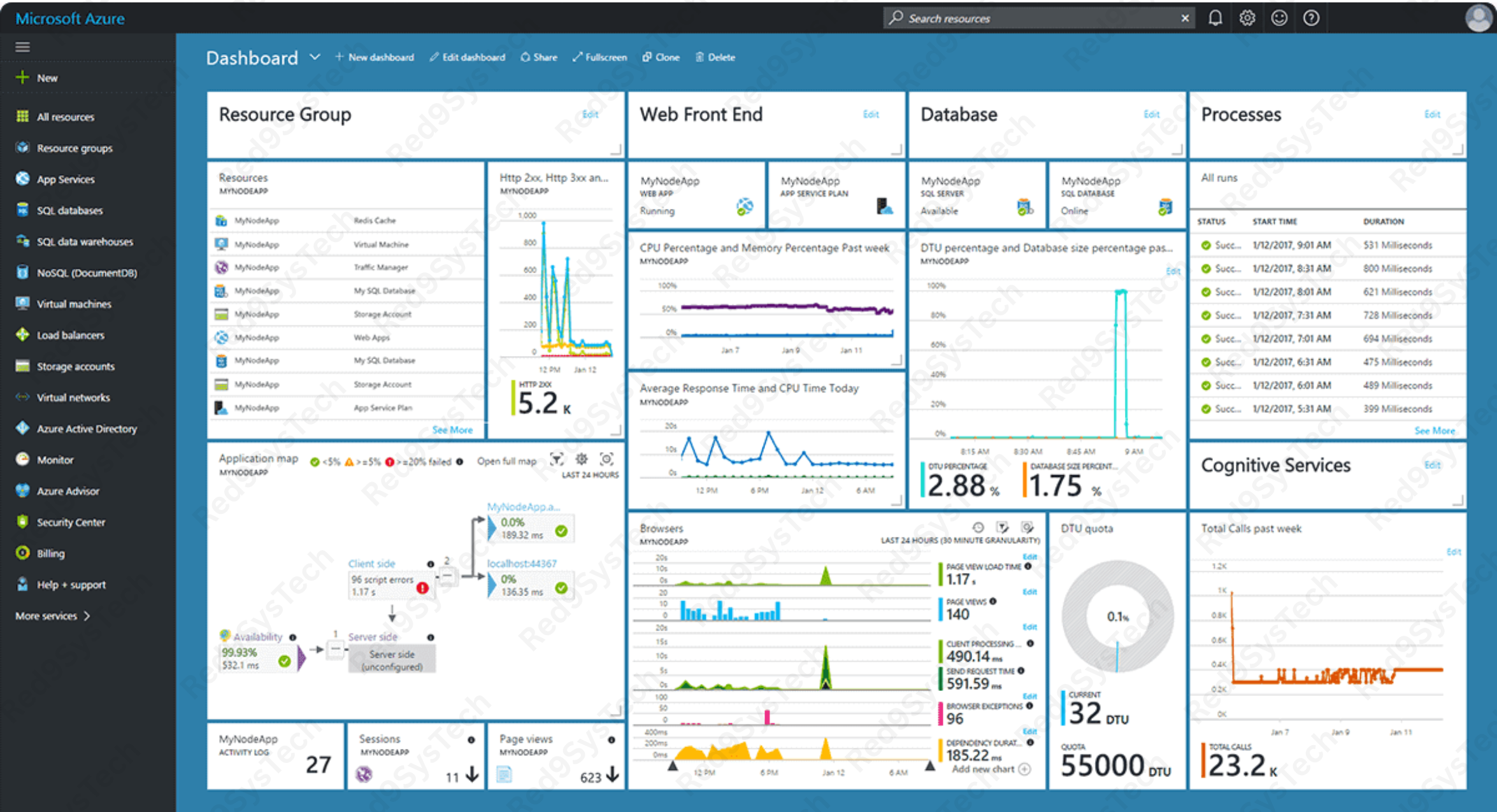Click Delete in dashboard toolbar
The image size is (1497, 812).
[x=715, y=57]
